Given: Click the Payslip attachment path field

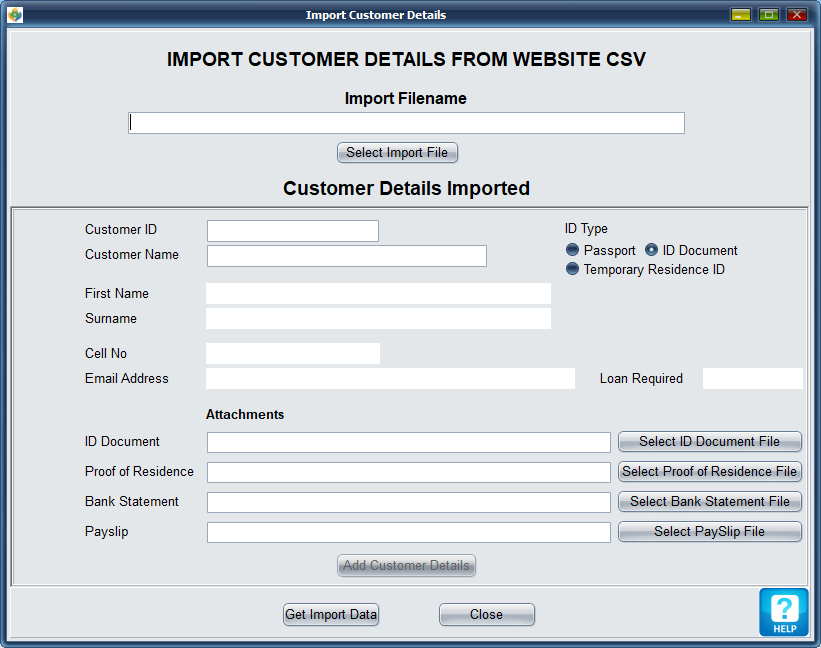Looking at the screenshot, I should pos(408,532).
